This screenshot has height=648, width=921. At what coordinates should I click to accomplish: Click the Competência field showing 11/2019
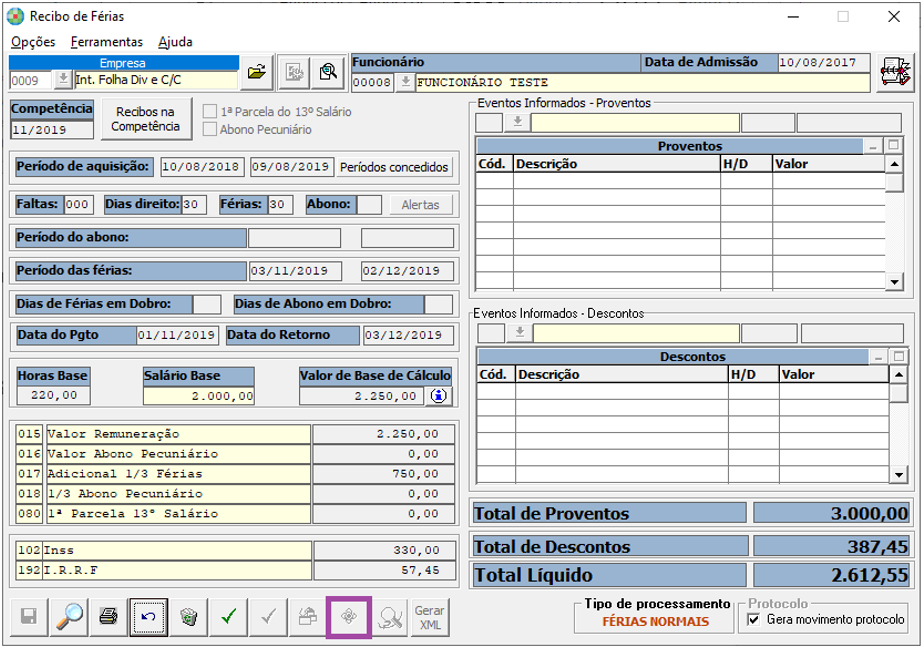coord(52,130)
